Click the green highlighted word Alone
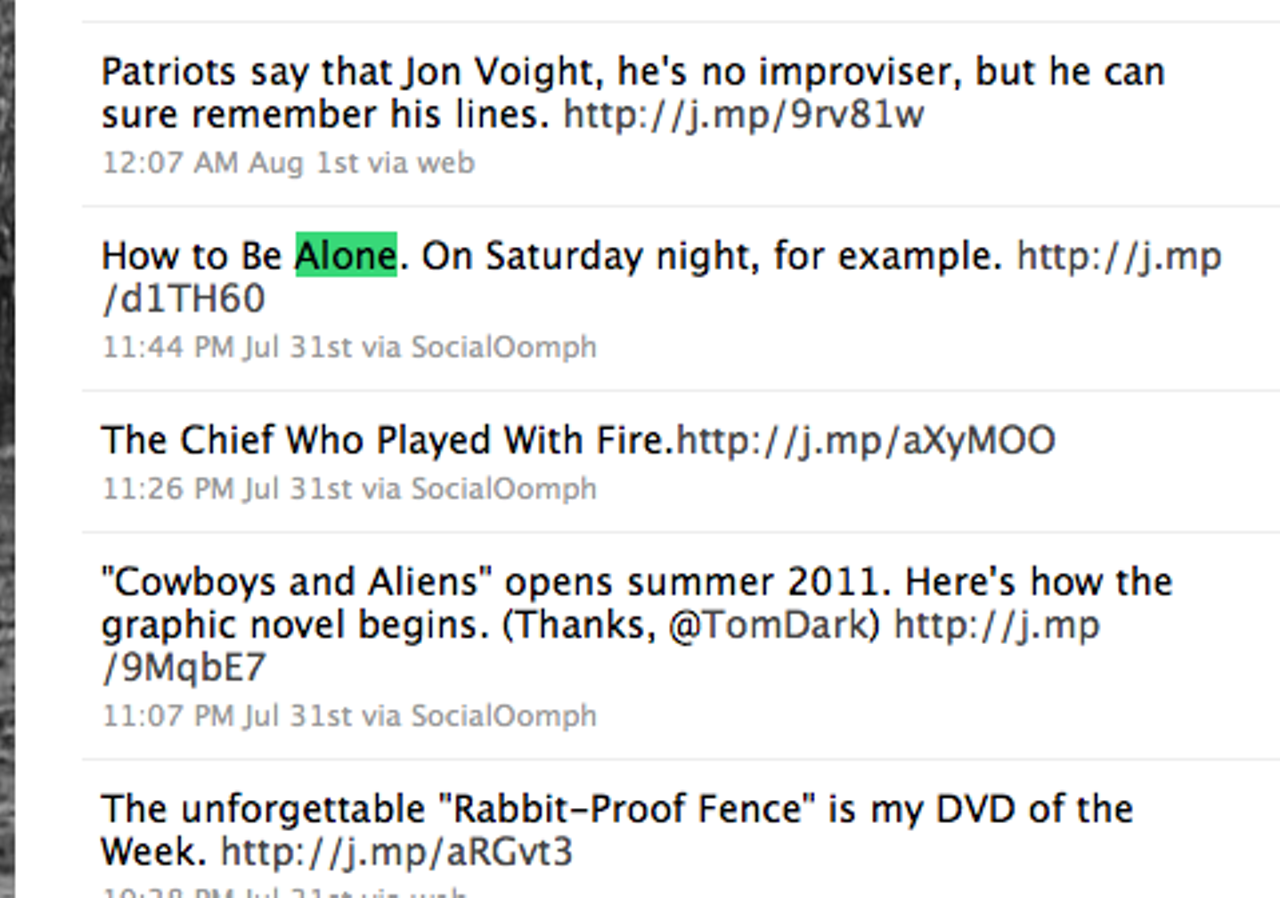This screenshot has width=1280, height=898. pos(346,256)
